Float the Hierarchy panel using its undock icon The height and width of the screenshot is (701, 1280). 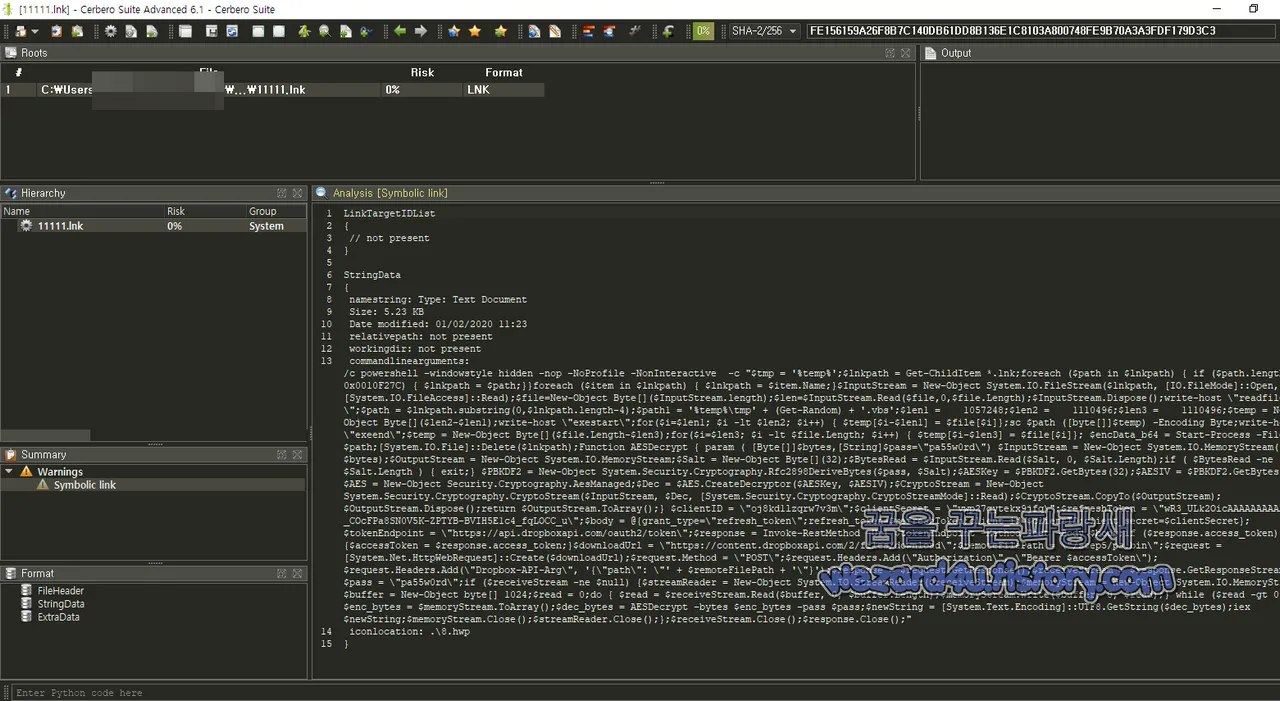pyautogui.click(x=282, y=193)
